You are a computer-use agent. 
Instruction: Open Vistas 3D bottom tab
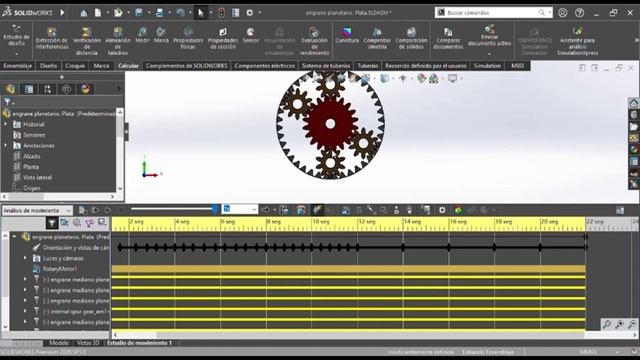tap(88, 343)
